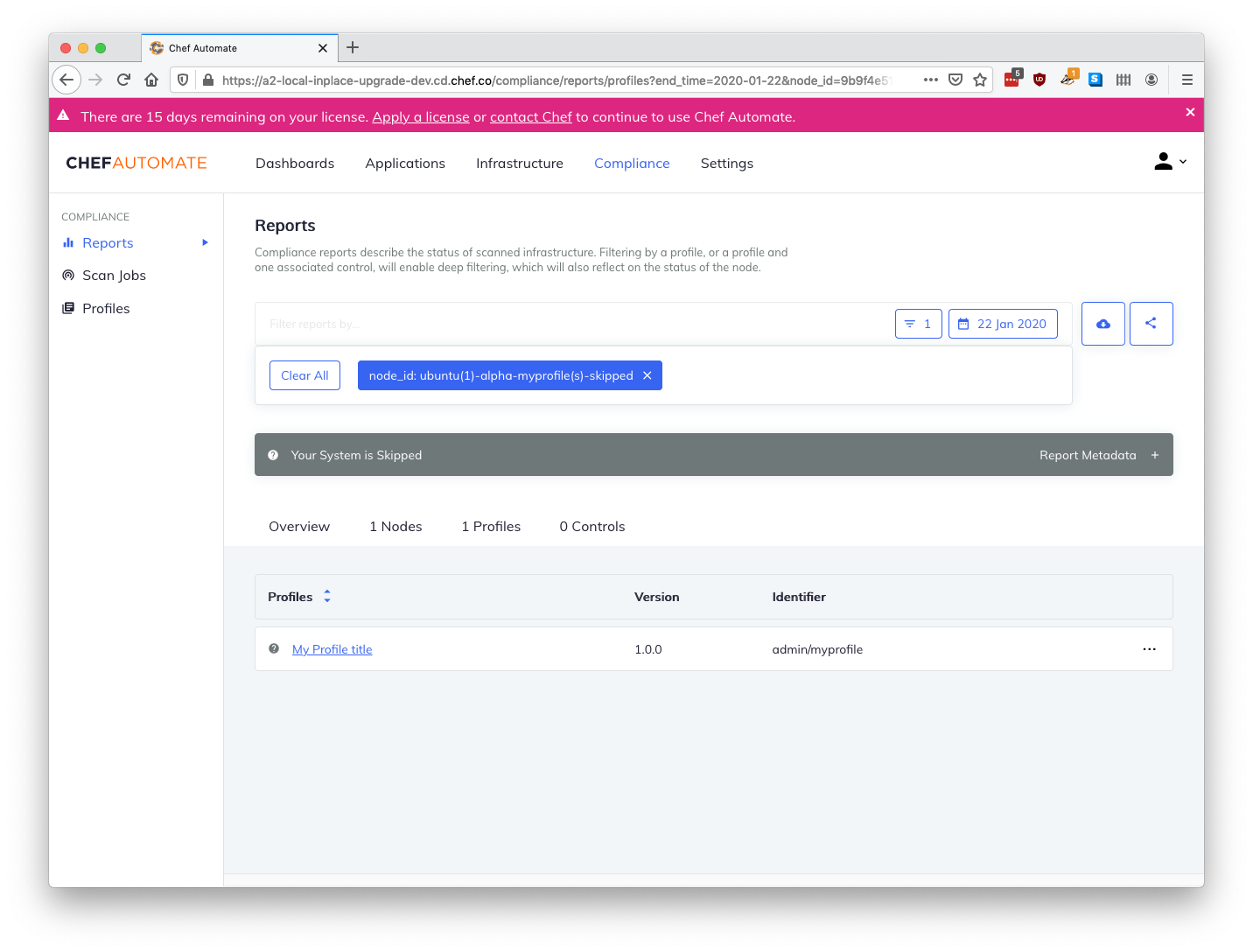
Task: Click the help bubble beside My Profile title
Action: coord(274,648)
